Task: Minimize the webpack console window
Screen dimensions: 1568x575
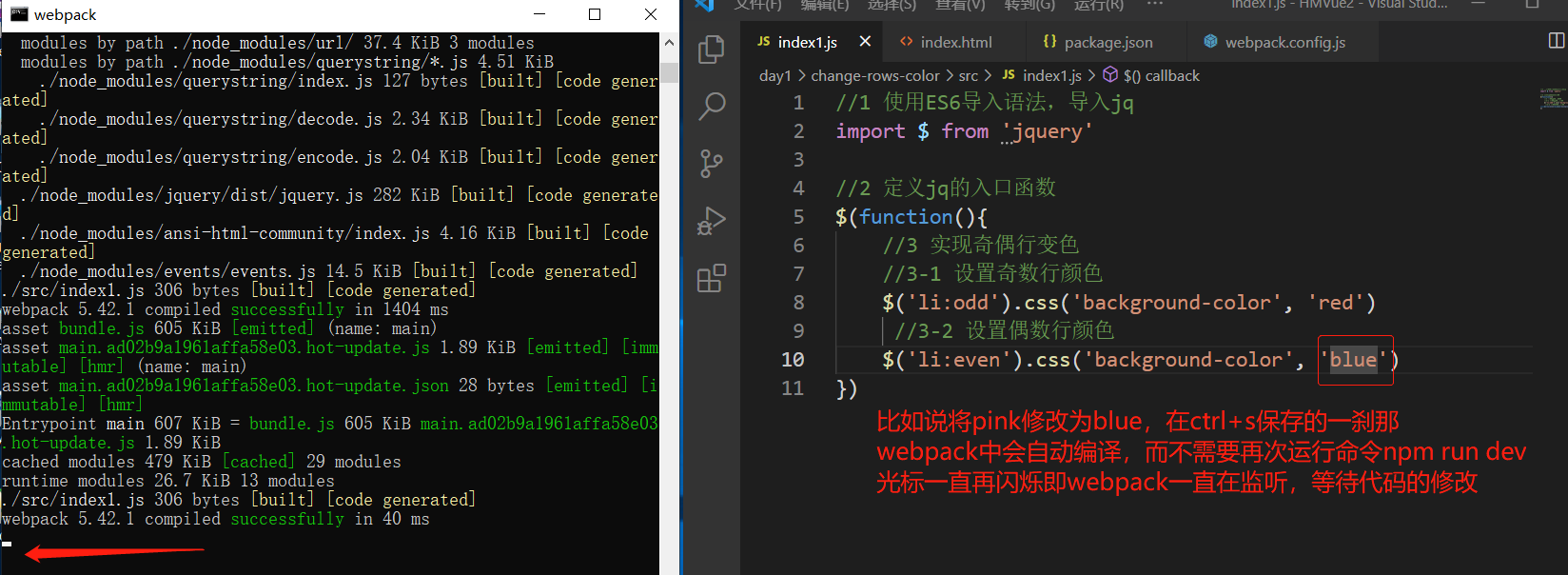Action: 539,14
